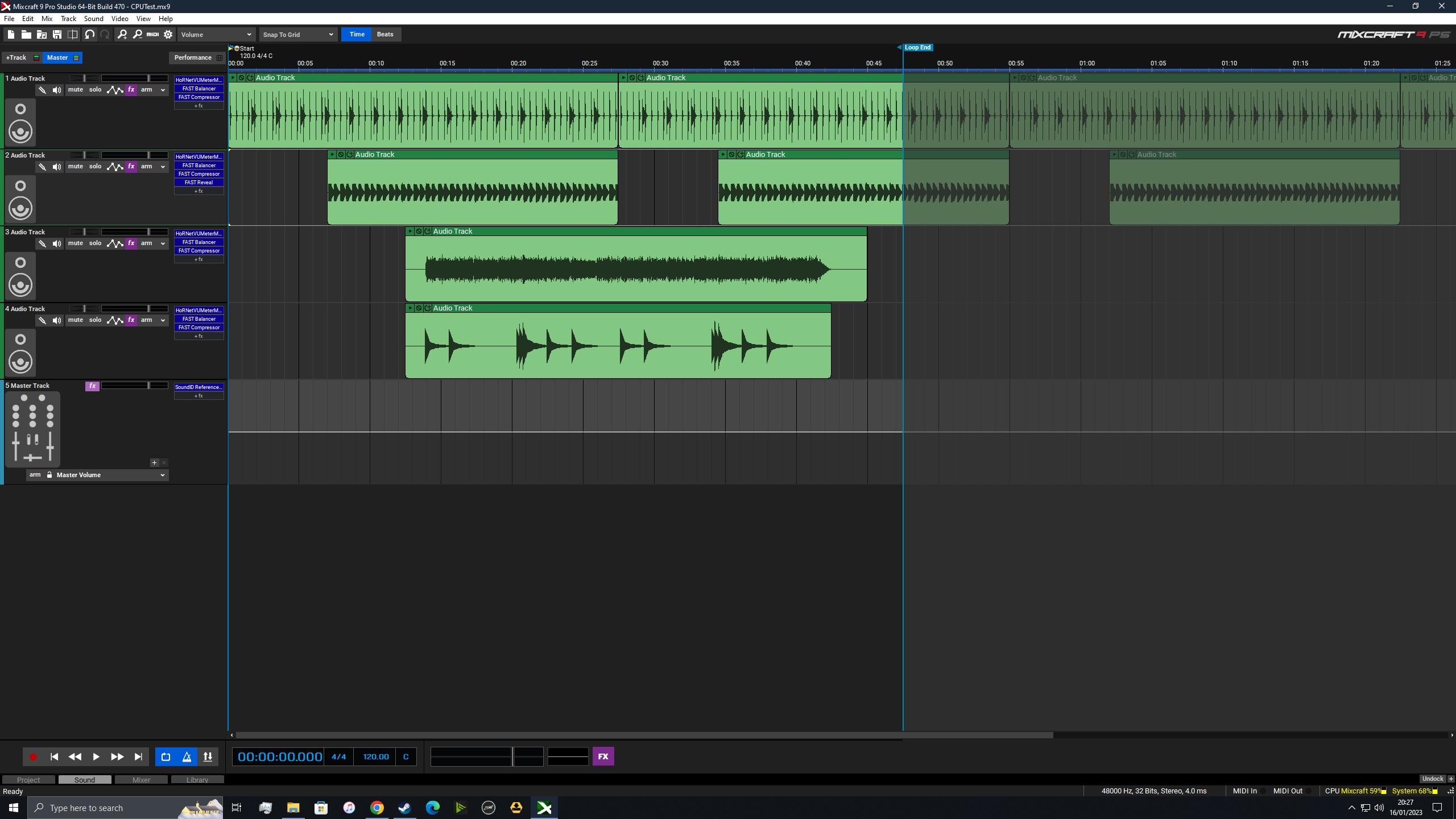This screenshot has width=1456, height=819.
Task: Adjust the track 2 pan slider
Action: 84,155
